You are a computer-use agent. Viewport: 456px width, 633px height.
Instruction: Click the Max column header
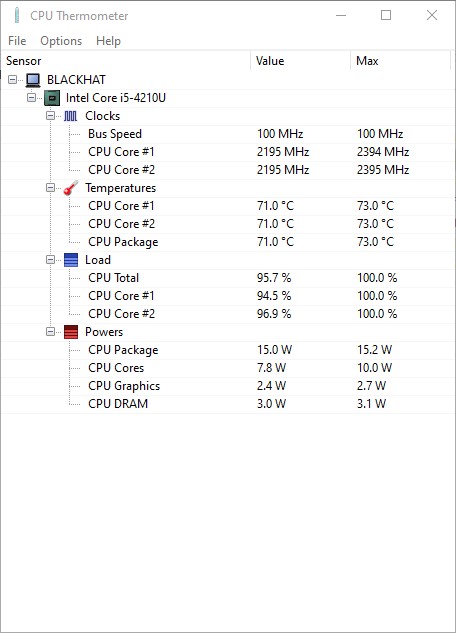pyautogui.click(x=400, y=61)
